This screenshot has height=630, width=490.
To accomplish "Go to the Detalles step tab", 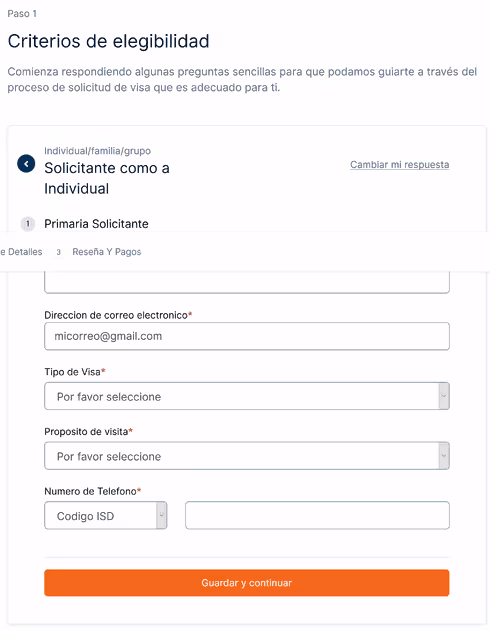I will click(x=21, y=252).
